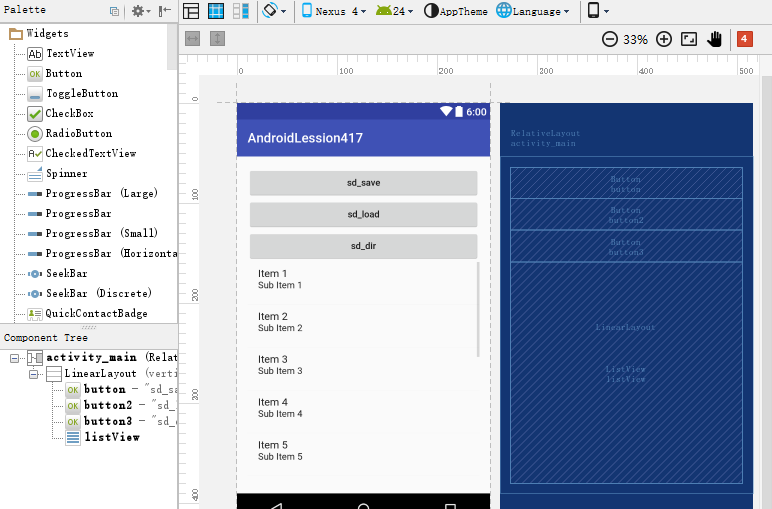Click the sd_dir button in preview
The image size is (772, 509).
tap(363, 246)
